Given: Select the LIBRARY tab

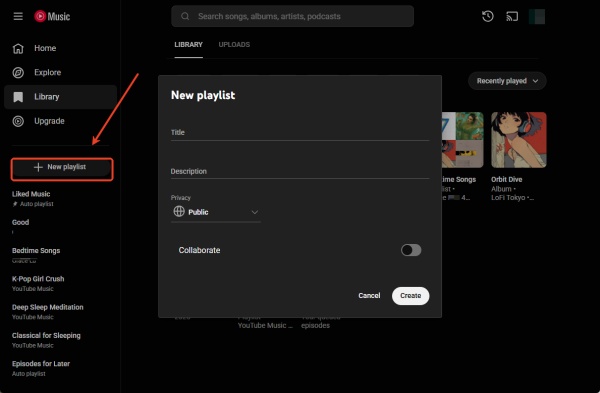Looking at the screenshot, I should pyautogui.click(x=188, y=45).
